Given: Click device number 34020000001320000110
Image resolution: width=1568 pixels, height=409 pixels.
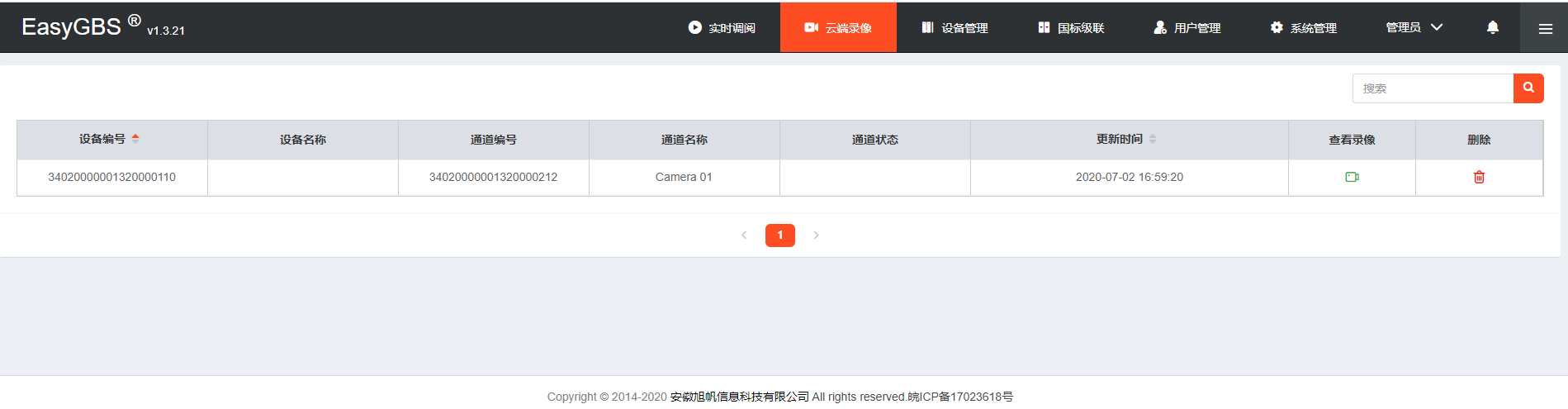Looking at the screenshot, I should 112,177.
